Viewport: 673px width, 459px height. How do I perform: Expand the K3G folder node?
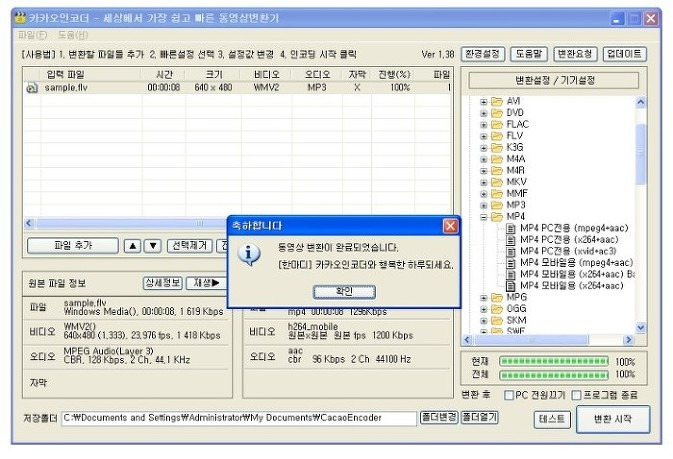pyautogui.click(x=484, y=148)
